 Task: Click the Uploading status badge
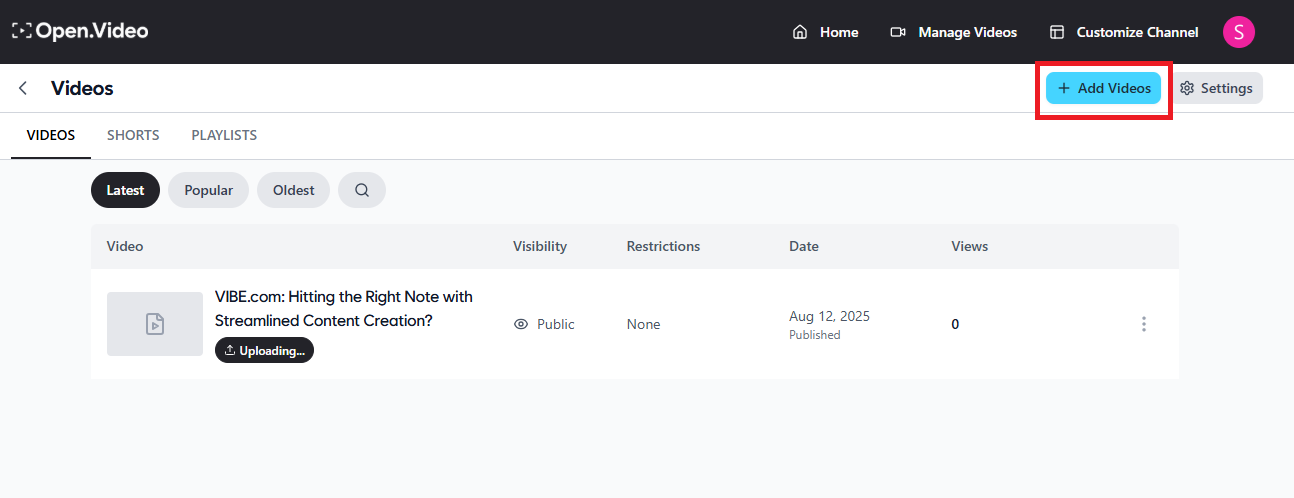264,350
